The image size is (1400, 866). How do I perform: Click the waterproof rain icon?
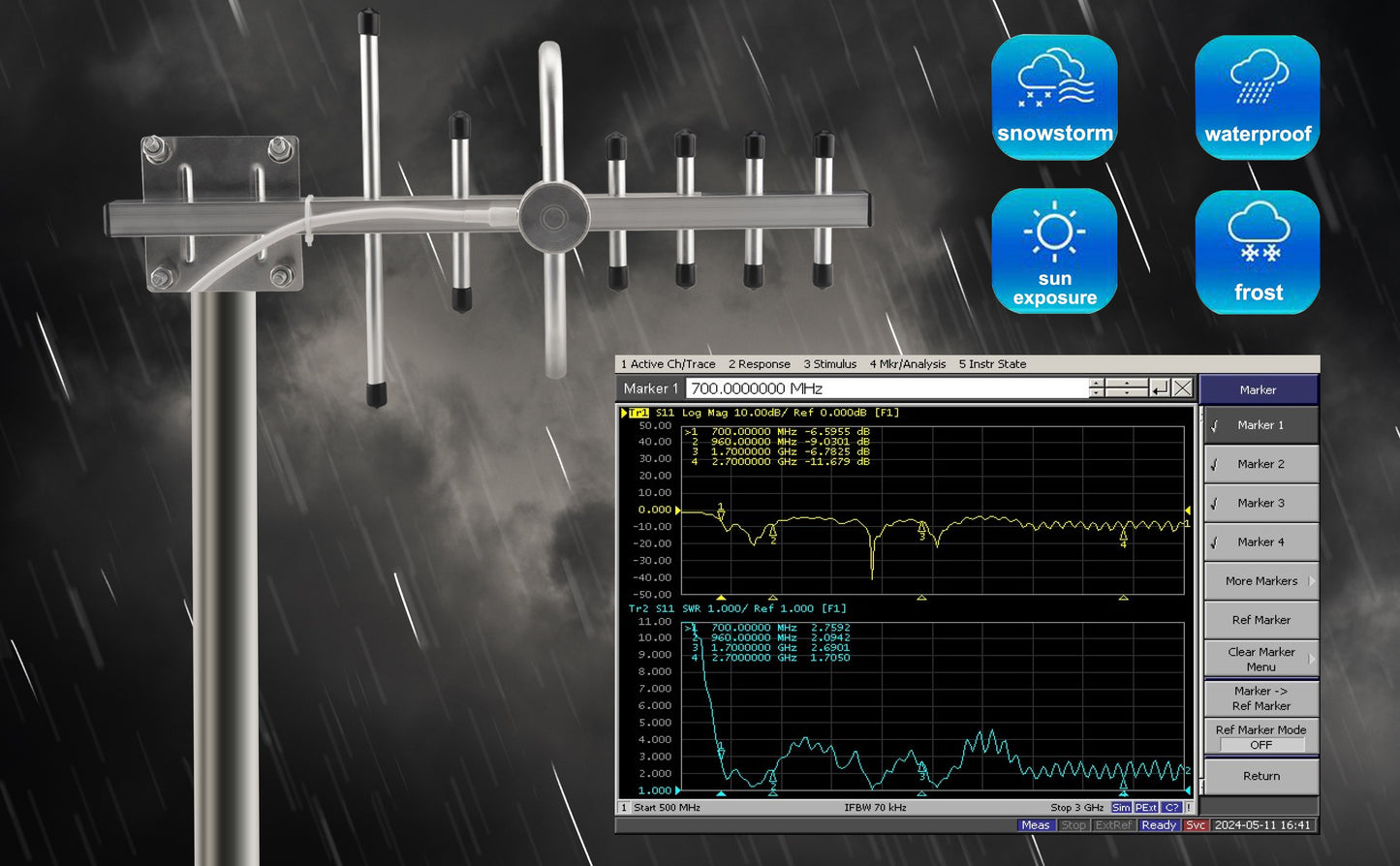(1257, 97)
